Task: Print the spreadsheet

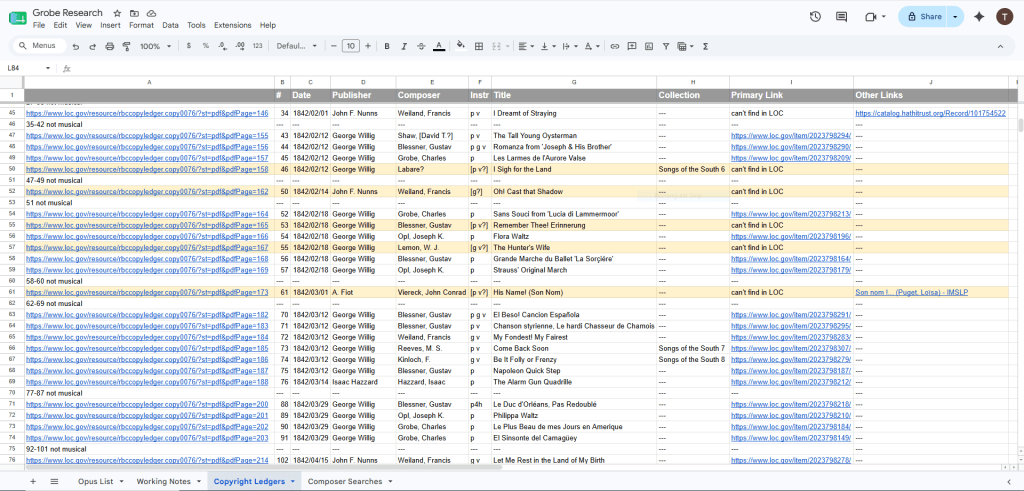Action: (110, 46)
